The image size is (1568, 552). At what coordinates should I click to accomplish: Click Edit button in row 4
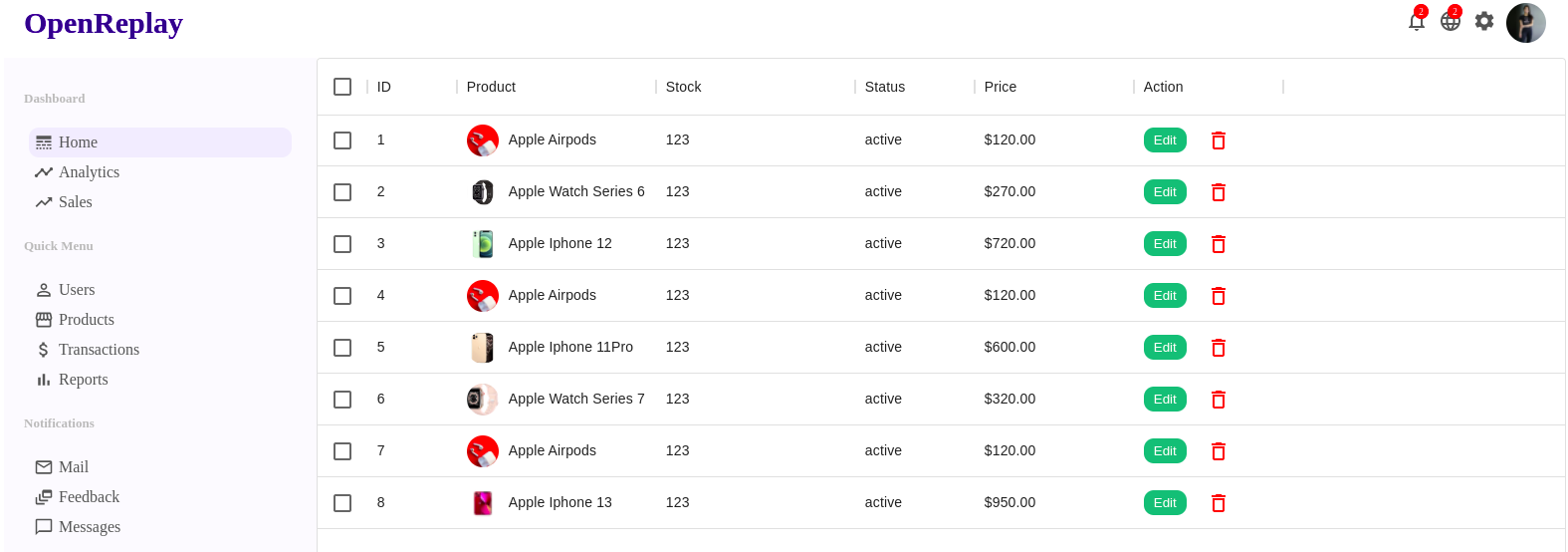pyautogui.click(x=1165, y=296)
